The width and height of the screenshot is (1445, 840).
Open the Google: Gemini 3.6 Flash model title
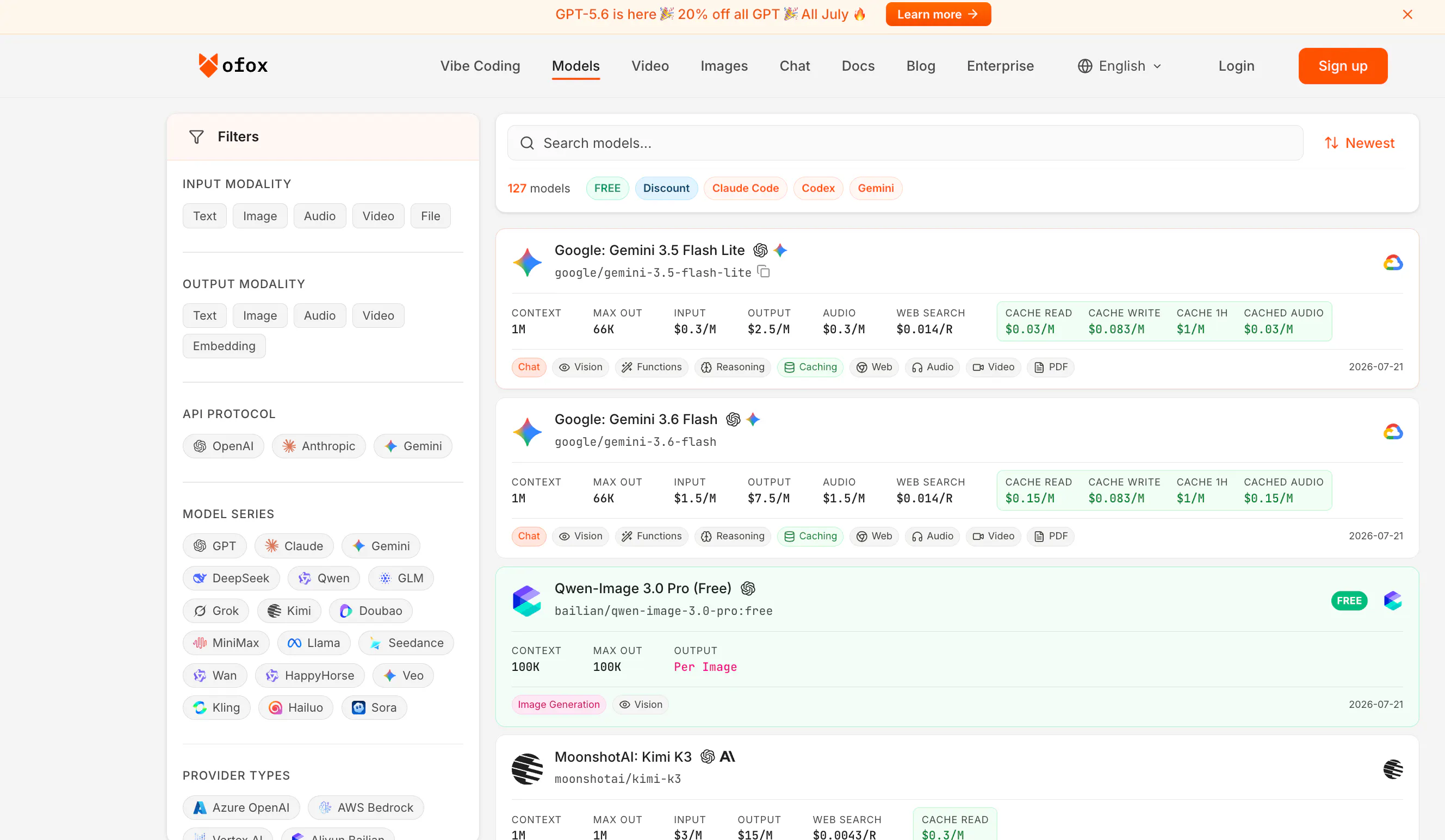tap(636, 420)
